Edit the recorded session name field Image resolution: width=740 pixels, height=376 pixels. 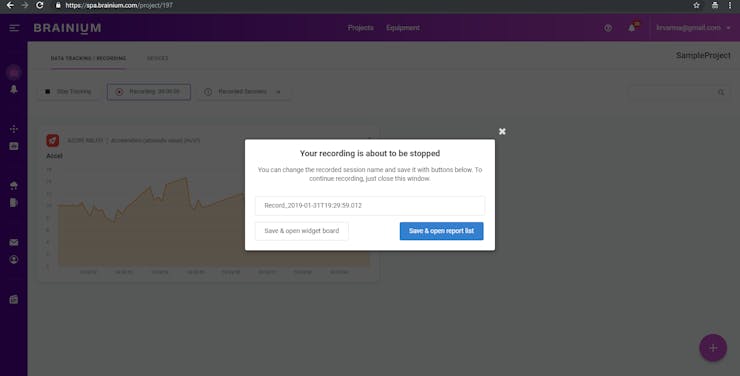[370, 206]
